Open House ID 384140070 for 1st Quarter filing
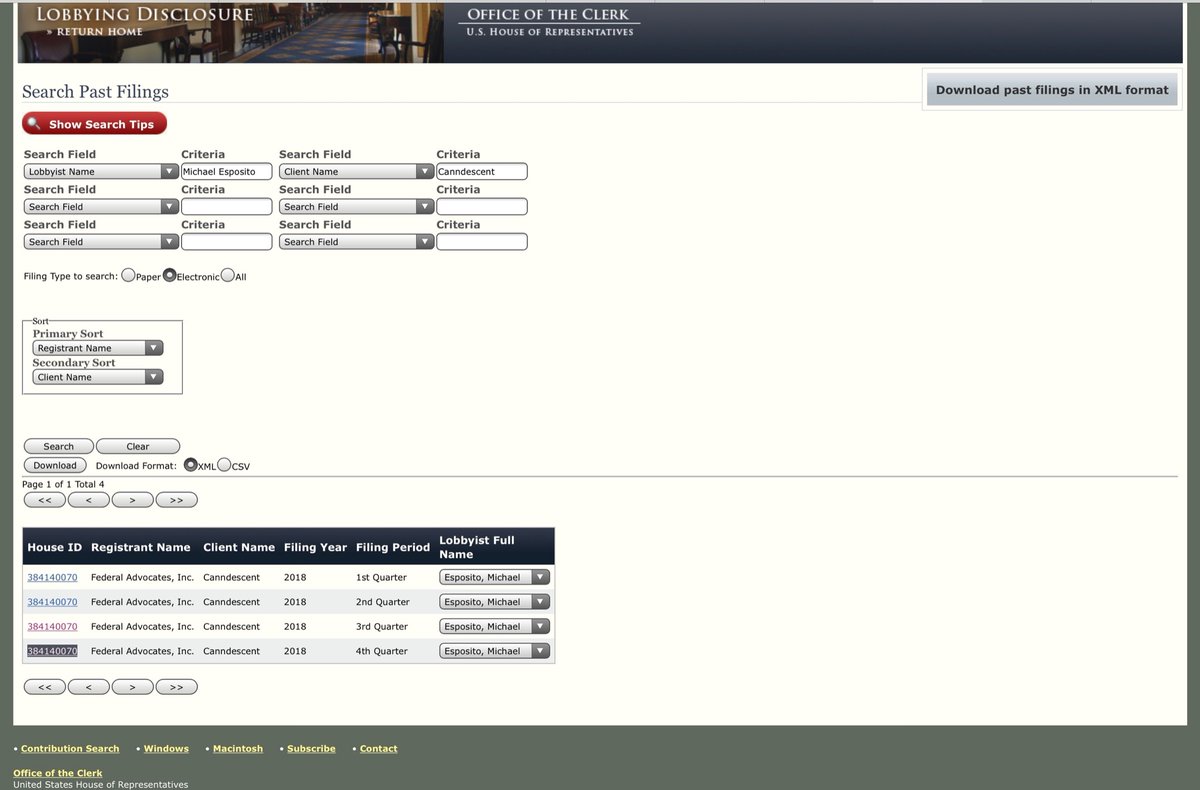The width and height of the screenshot is (1200, 790). [x=52, y=577]
